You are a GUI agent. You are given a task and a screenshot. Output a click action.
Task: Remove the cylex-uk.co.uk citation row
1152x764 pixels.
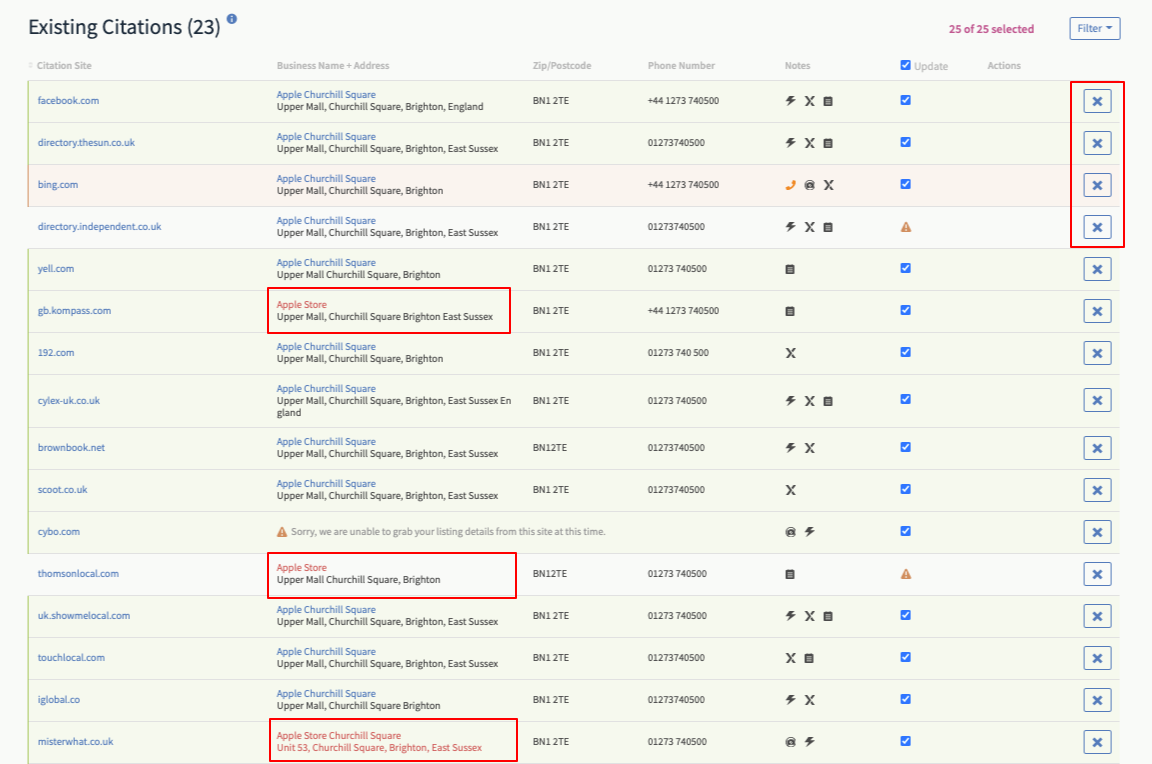pos(1097,400)
